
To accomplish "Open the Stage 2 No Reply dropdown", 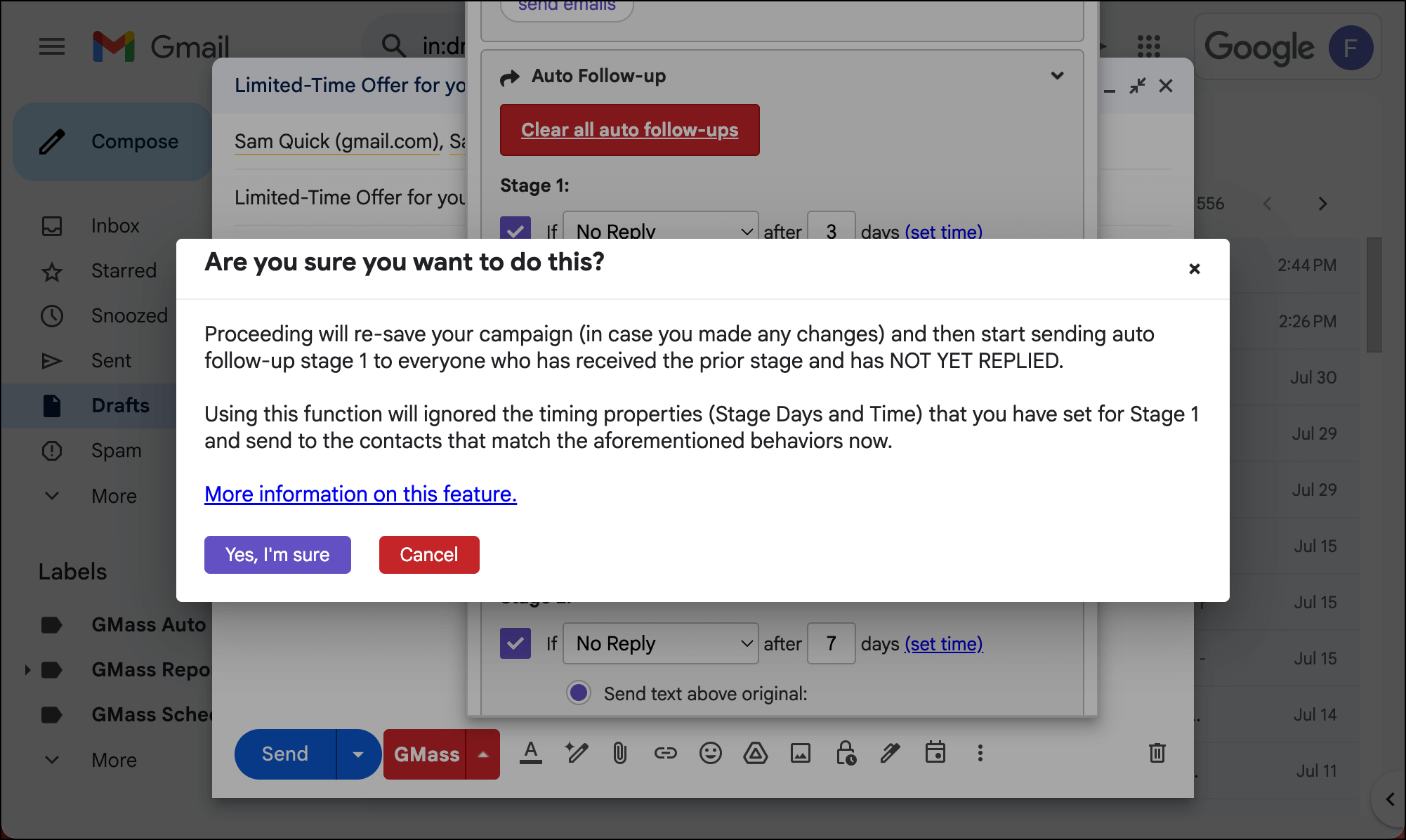I will tap(660, 643).
